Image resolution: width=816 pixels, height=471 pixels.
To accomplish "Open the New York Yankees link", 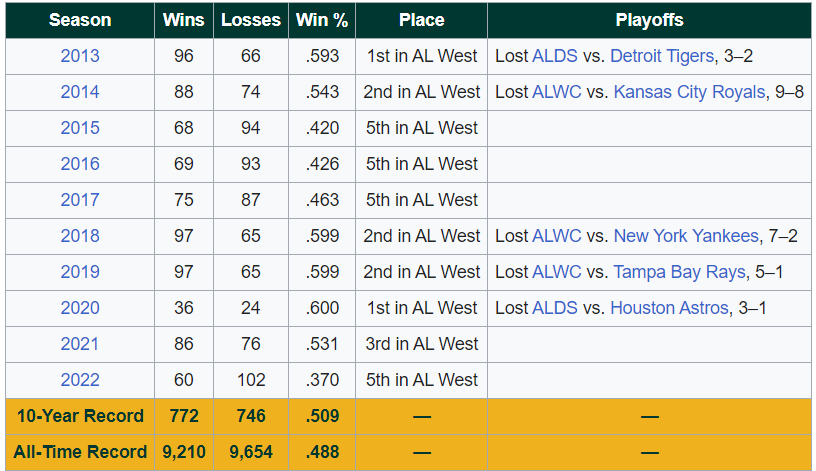I will (686, 236).
